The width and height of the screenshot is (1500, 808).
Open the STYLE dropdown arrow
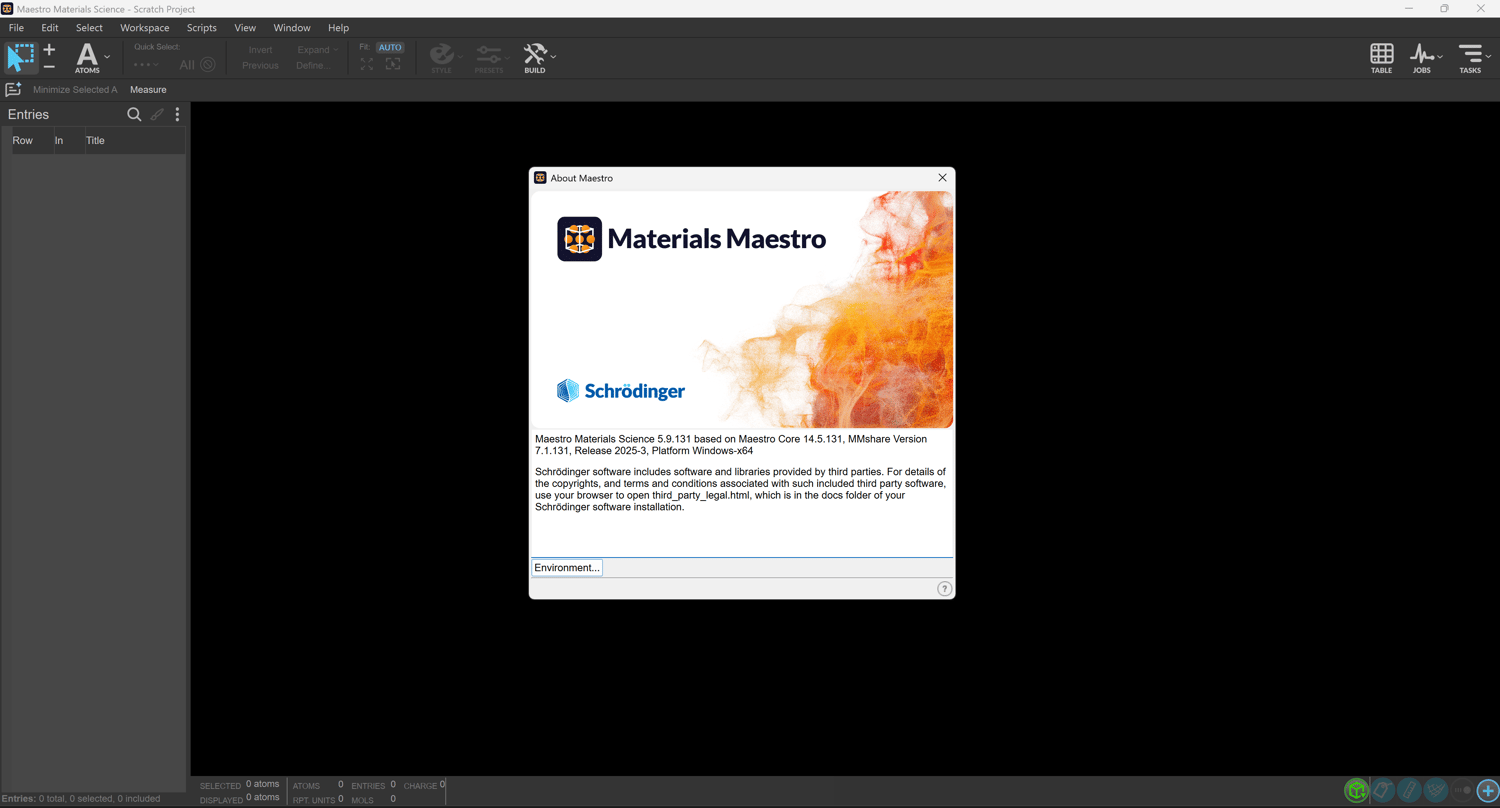(x=459, y=57)
